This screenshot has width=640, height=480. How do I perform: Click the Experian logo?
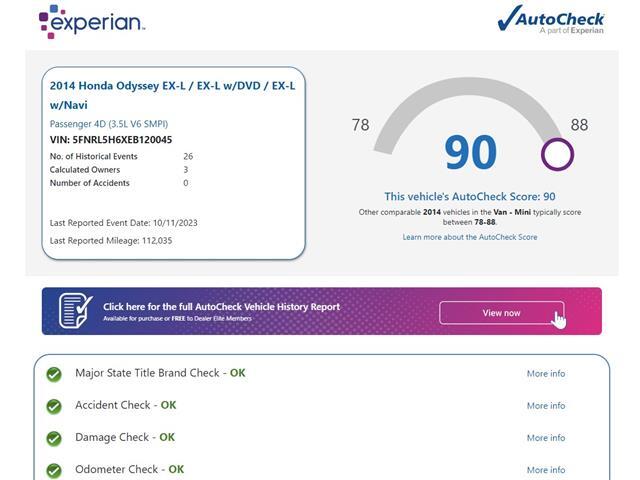coord(92,22)
